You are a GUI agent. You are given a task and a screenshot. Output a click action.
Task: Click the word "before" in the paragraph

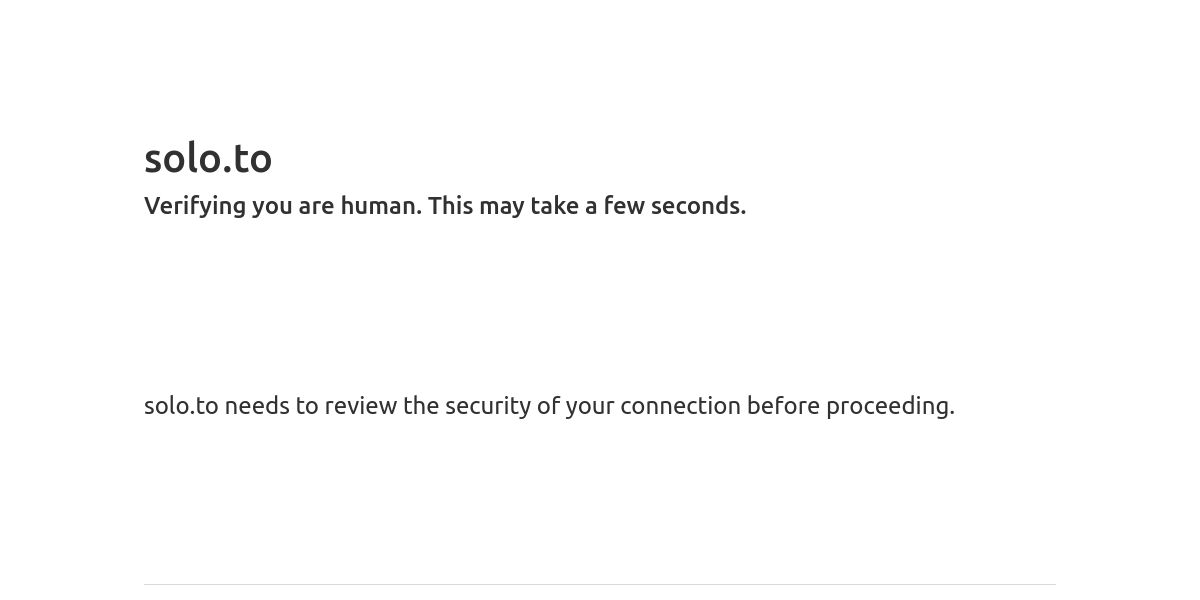click(x=783, y=406)
